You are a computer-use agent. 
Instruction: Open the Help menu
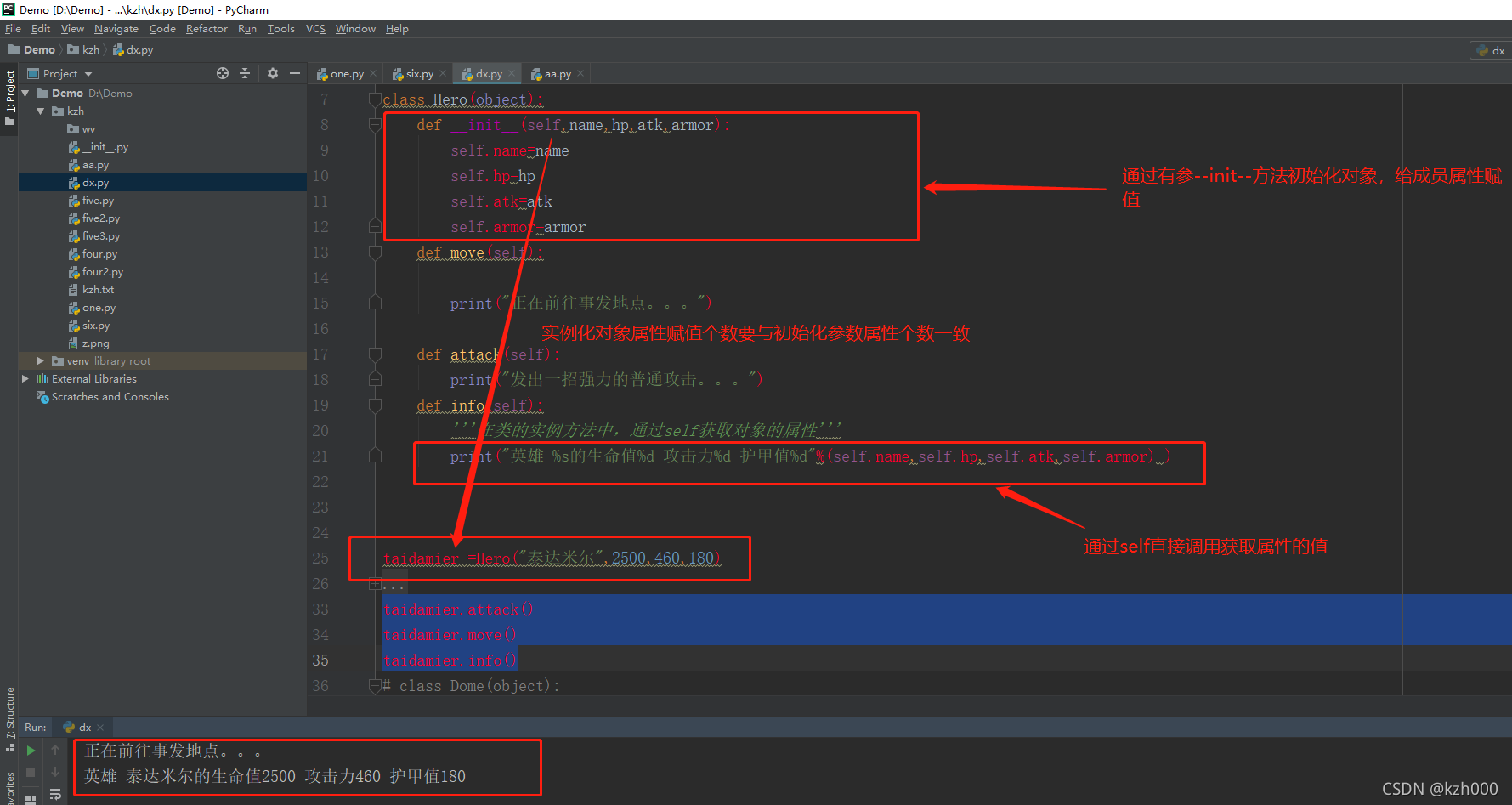(397, 29)
